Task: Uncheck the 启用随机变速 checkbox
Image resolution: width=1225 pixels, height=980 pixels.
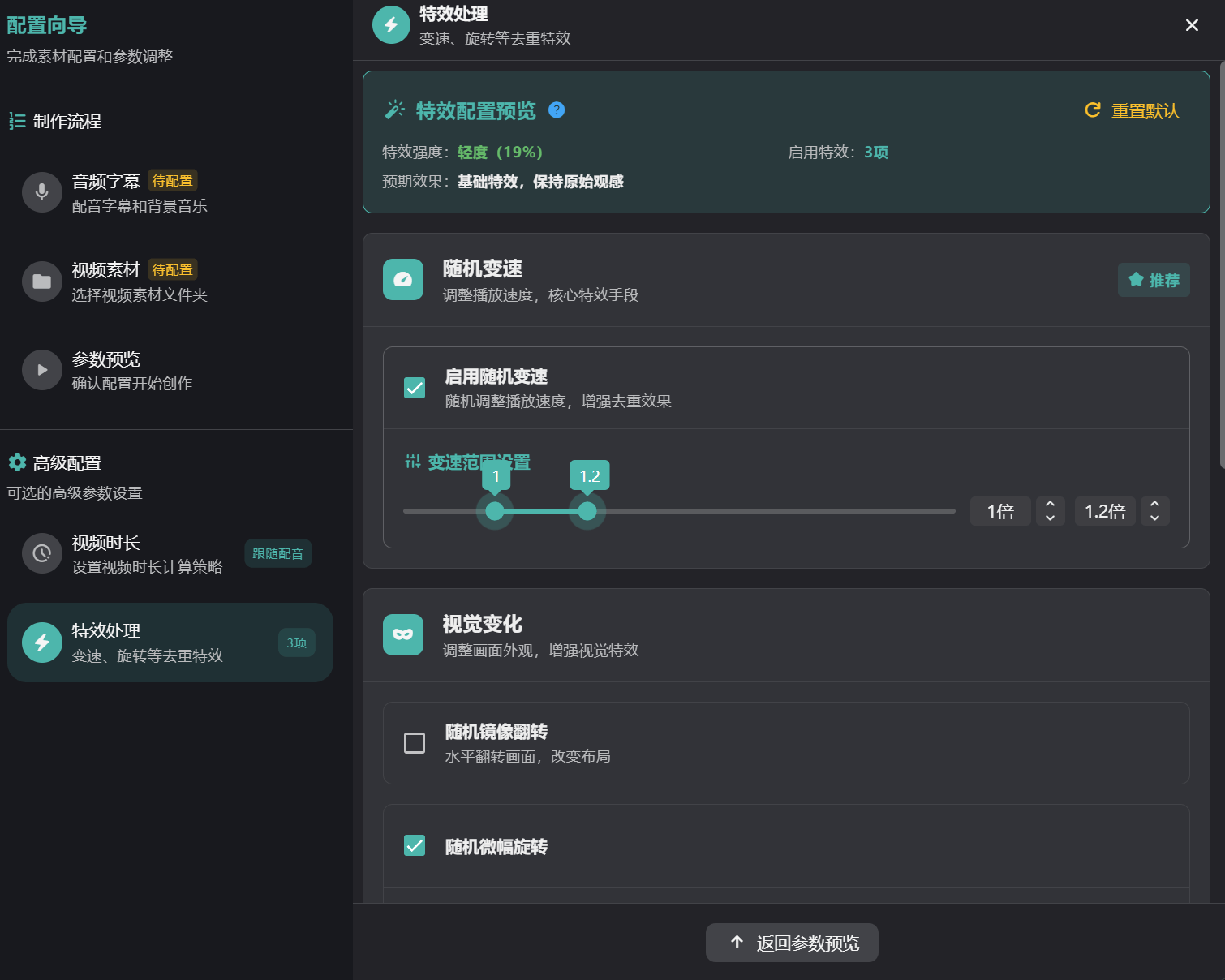Action: point(415,388)
